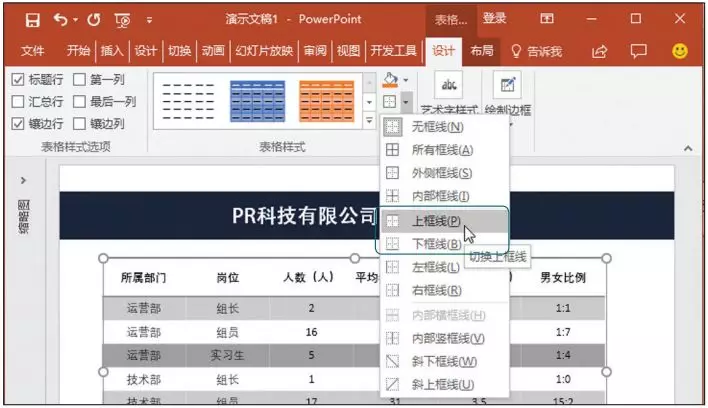
Task: Switch to the 切换 tab
Action: pos(180,51)
